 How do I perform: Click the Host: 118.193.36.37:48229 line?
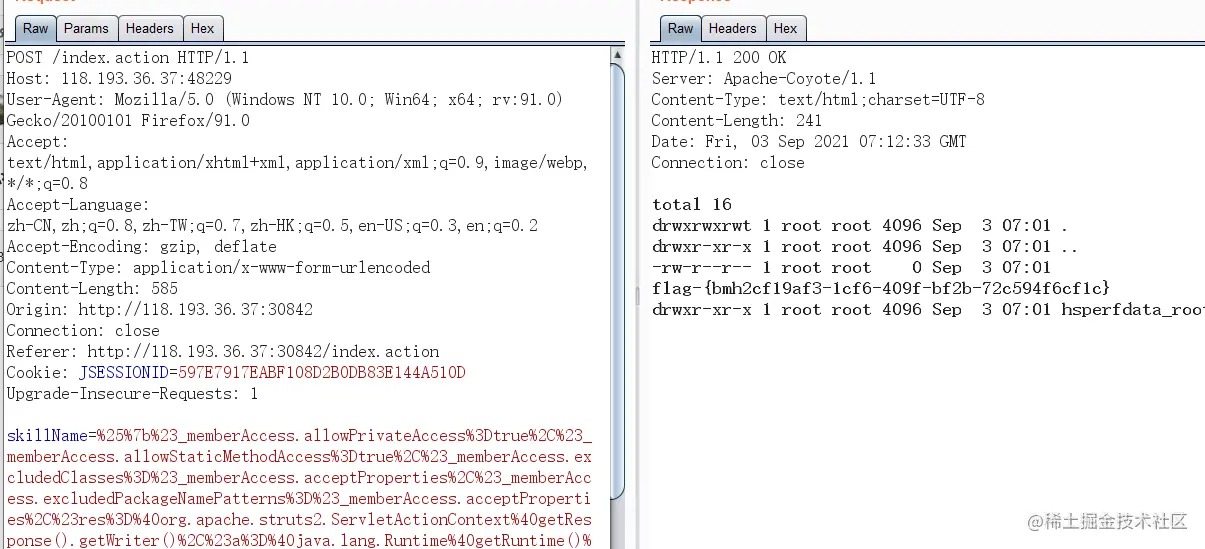pos(119,79)
